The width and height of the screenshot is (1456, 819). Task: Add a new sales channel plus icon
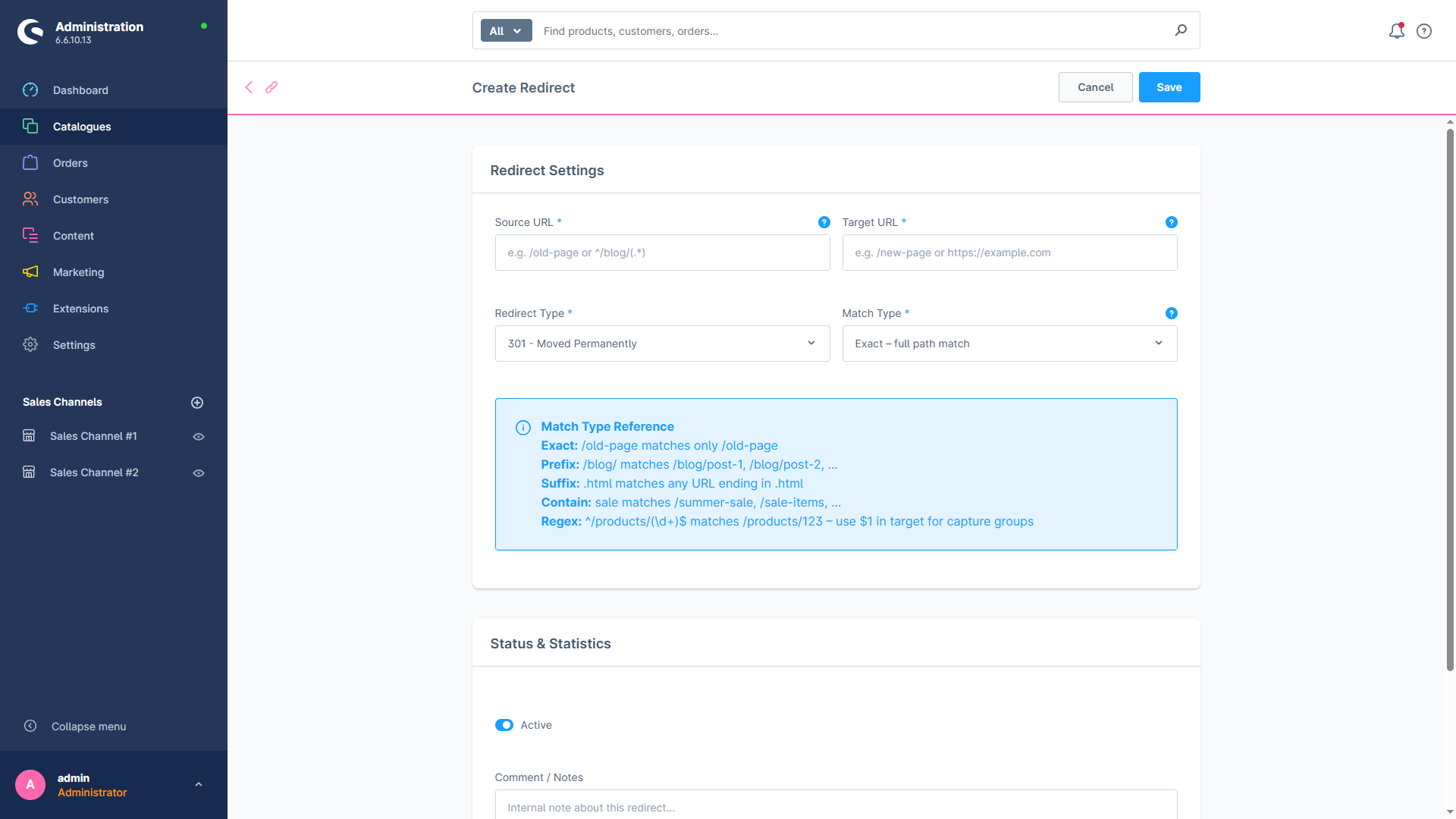tap(197, 403)
